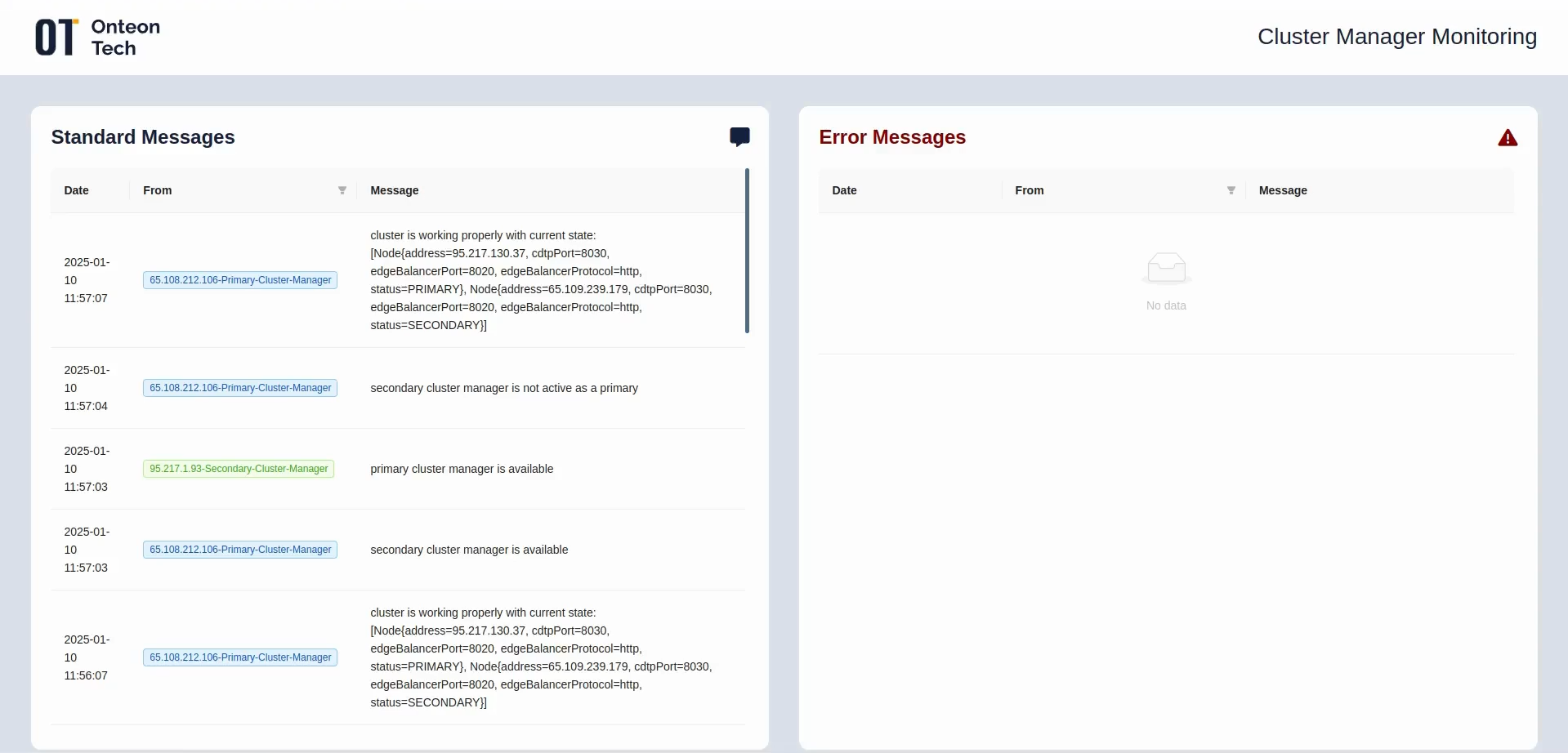Click the Cluster Manager Monitoring title
This screenshot has height=753, width=1568.
(x=1397, y=37)
